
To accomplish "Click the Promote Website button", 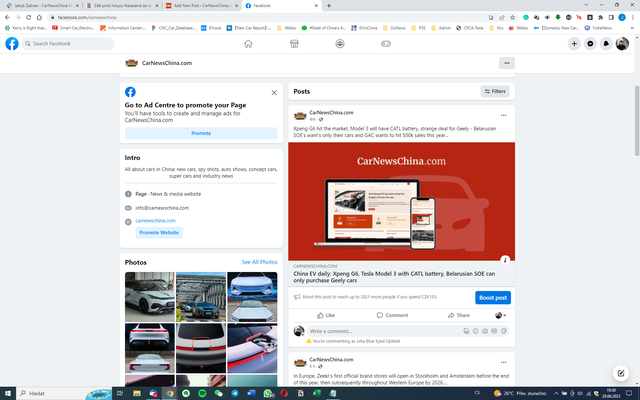I will pos(159,233).
